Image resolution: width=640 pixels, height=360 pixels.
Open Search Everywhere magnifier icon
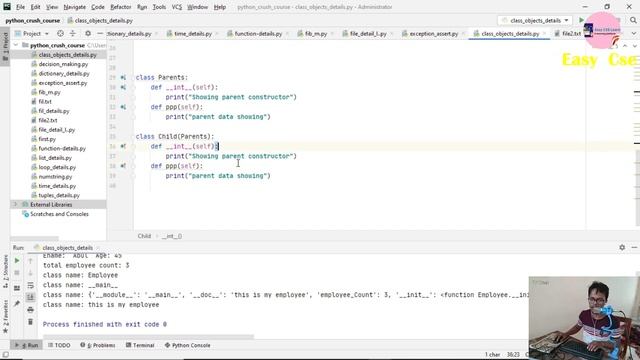click(x=633, y=20)
